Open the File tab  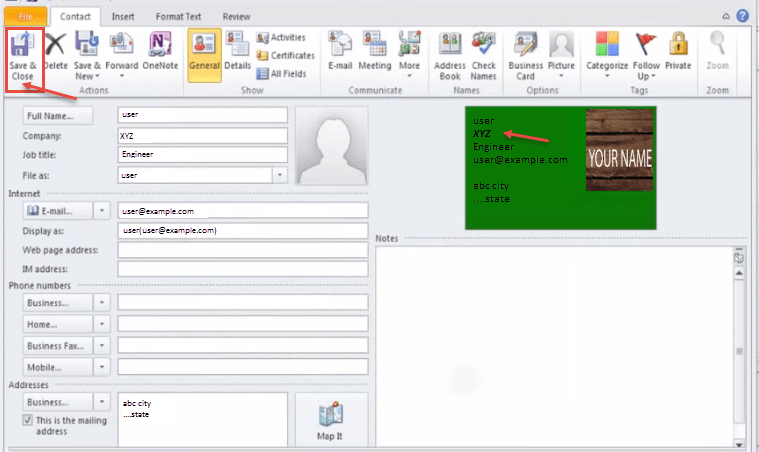click(25, 16)
